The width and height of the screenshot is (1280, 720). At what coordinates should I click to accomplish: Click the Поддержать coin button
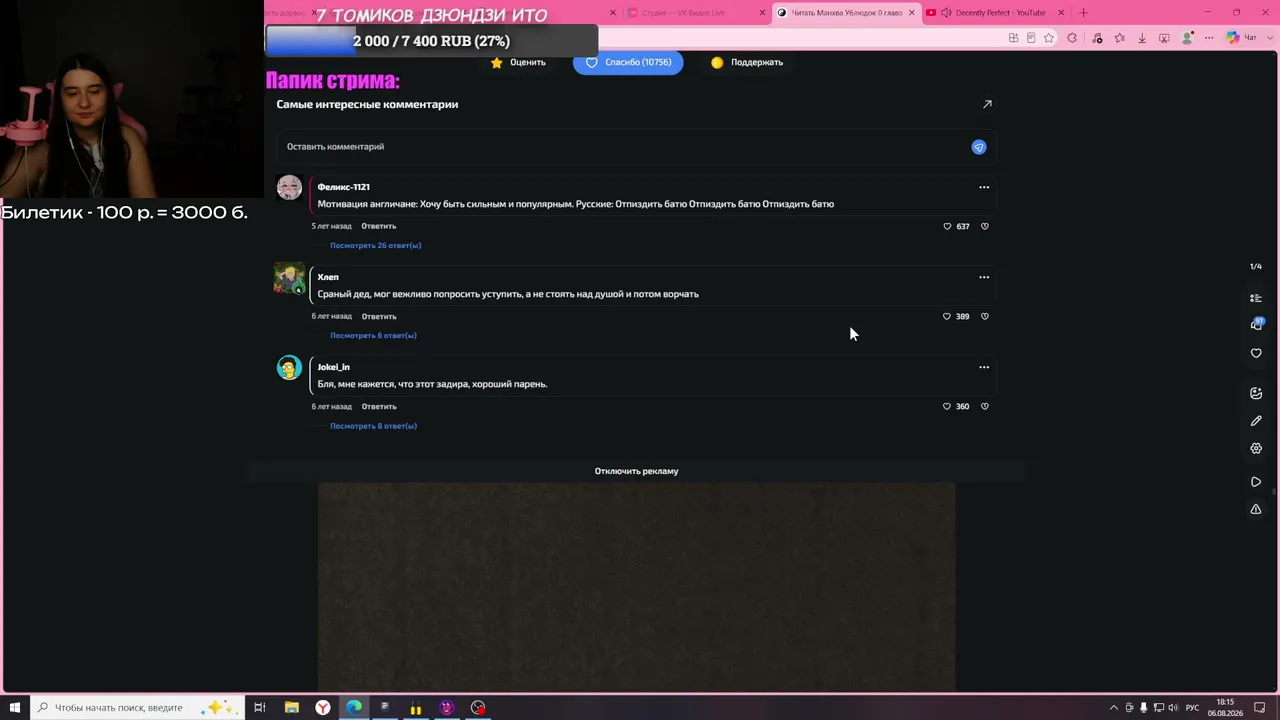tap(747, 62)
